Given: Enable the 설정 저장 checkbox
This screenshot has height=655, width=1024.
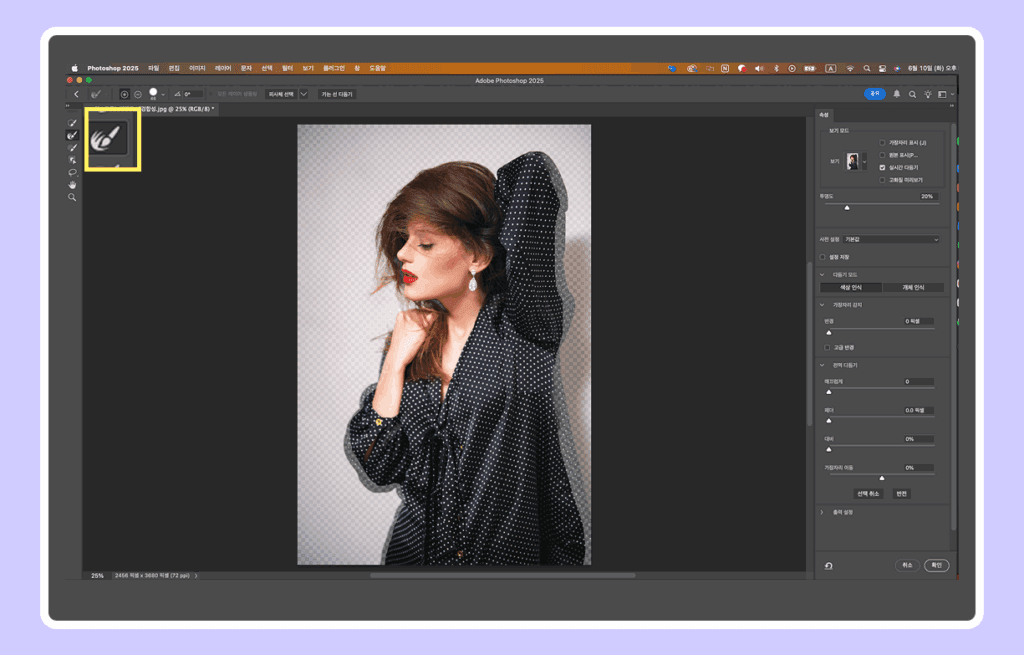Looking at the screenshot, I should tap(823, 257).
